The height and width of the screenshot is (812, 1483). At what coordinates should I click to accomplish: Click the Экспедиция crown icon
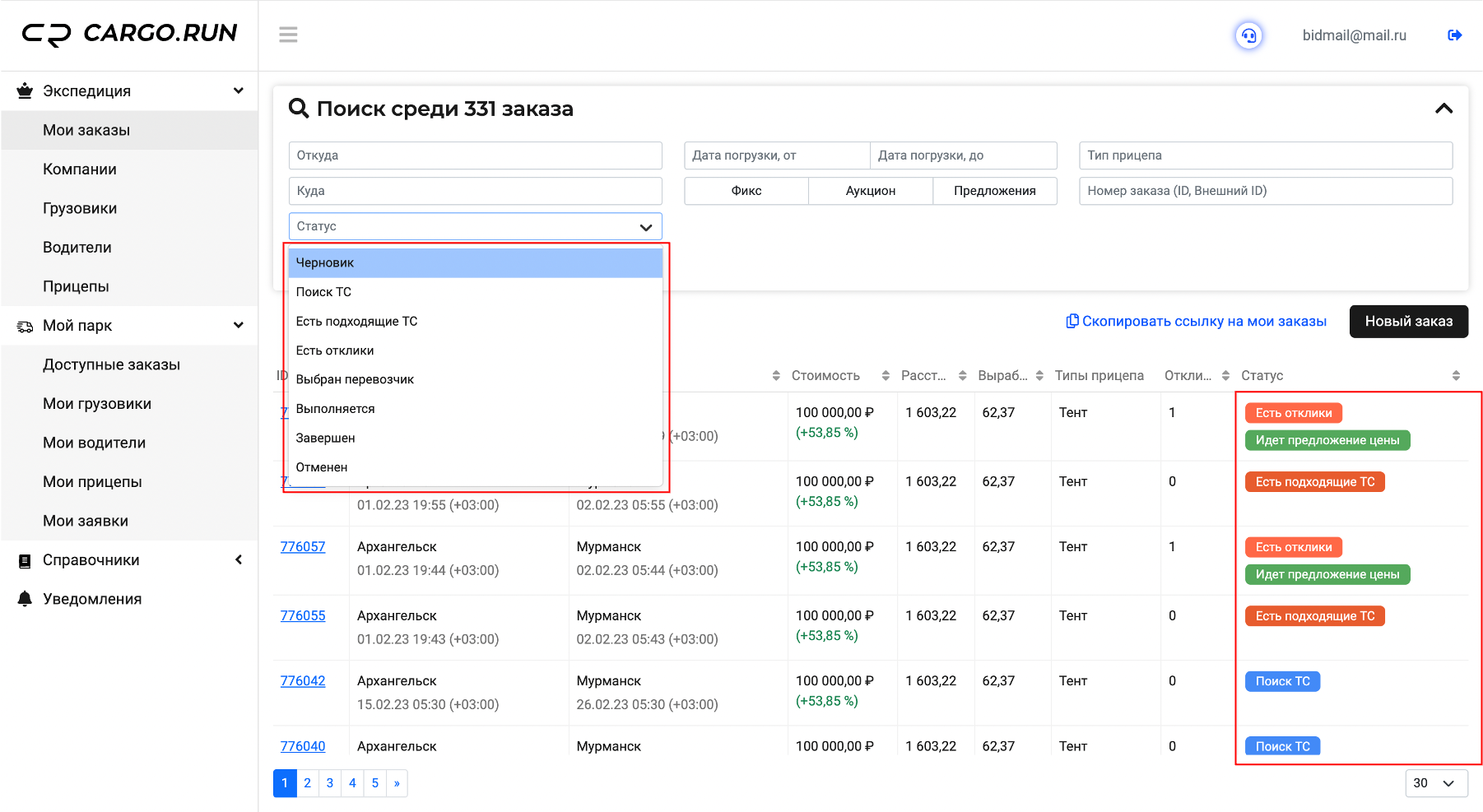26,90
